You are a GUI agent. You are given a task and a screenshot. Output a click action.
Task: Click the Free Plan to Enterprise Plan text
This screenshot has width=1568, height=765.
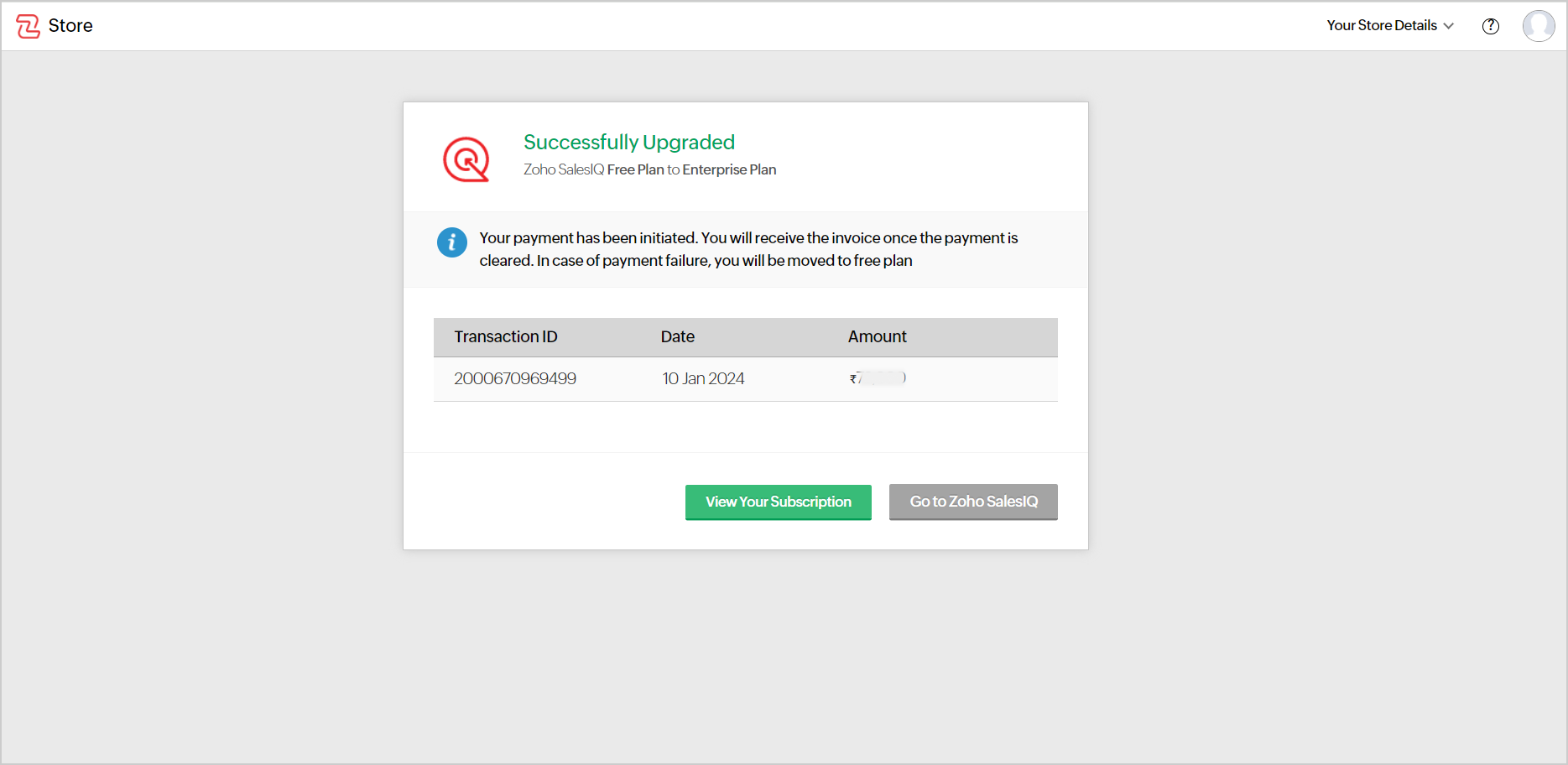pos(692,169)
